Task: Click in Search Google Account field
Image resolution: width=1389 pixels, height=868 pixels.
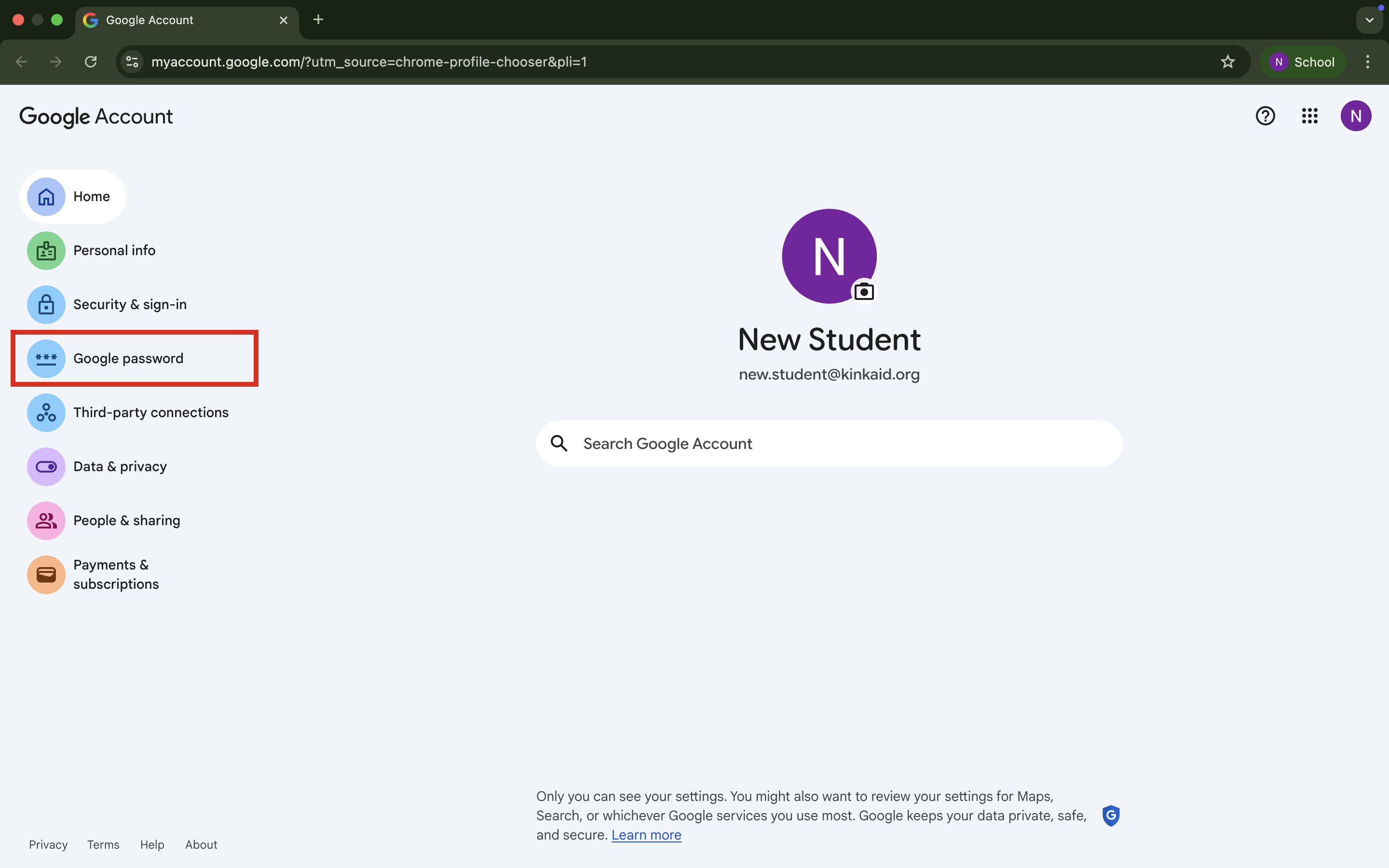Action: (x=829, y=444)
